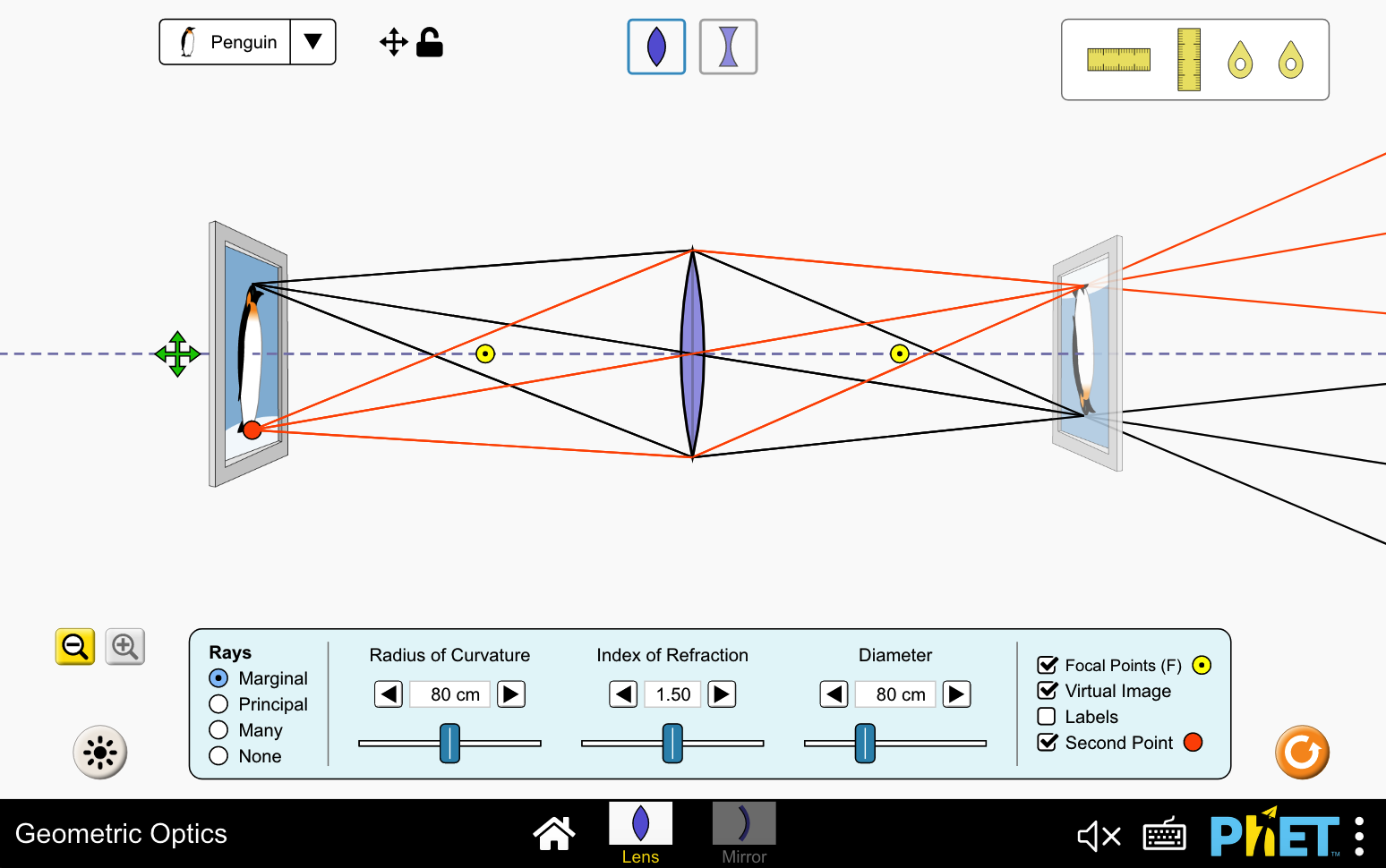Select the concave lens shape
This screenshot has width=1386, height=868.
pyautogui.click(x=728, y=47)
